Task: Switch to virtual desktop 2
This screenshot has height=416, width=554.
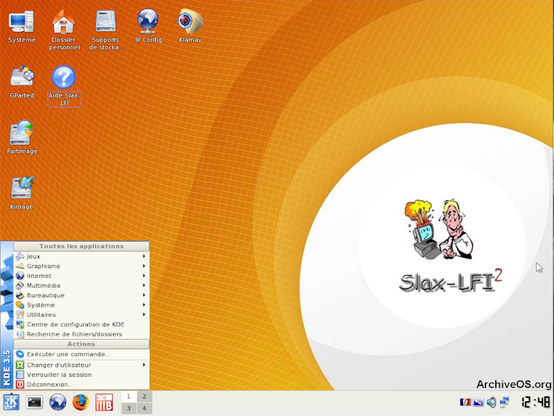Action: tap(144, 397)
